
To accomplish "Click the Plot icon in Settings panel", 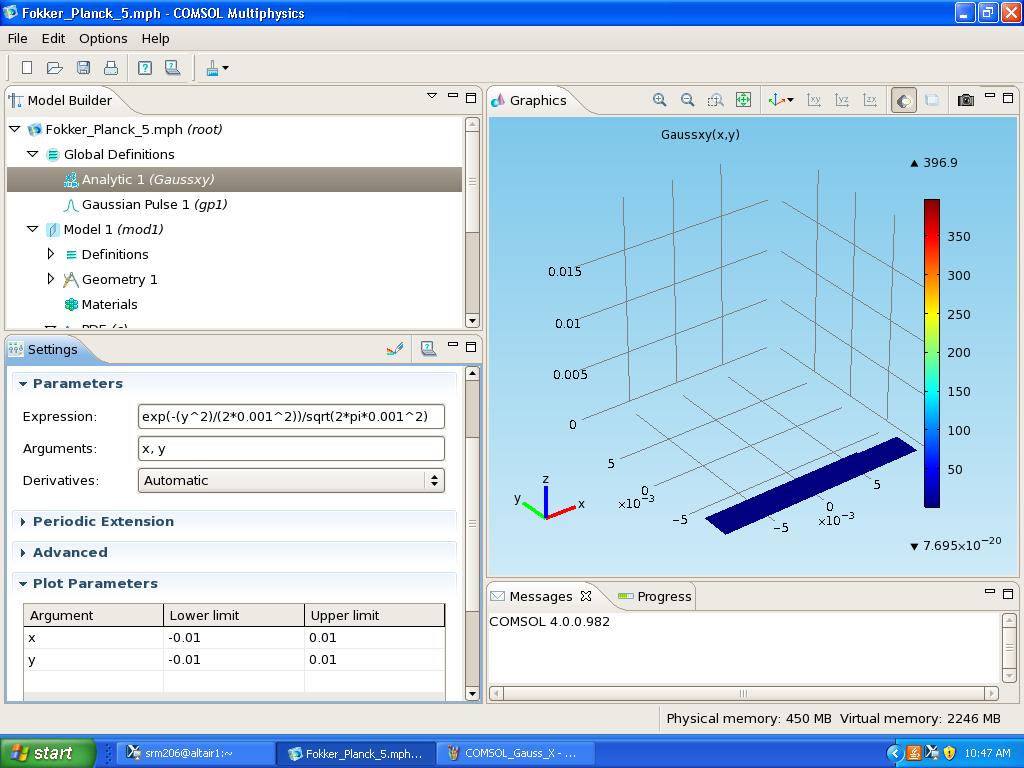I will (395, 349).
